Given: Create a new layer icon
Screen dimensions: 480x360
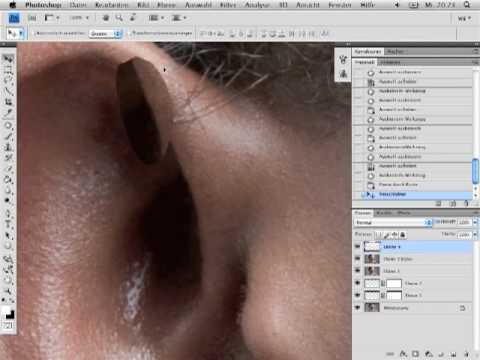Looking at the screenshot, I should click(453, 354).
